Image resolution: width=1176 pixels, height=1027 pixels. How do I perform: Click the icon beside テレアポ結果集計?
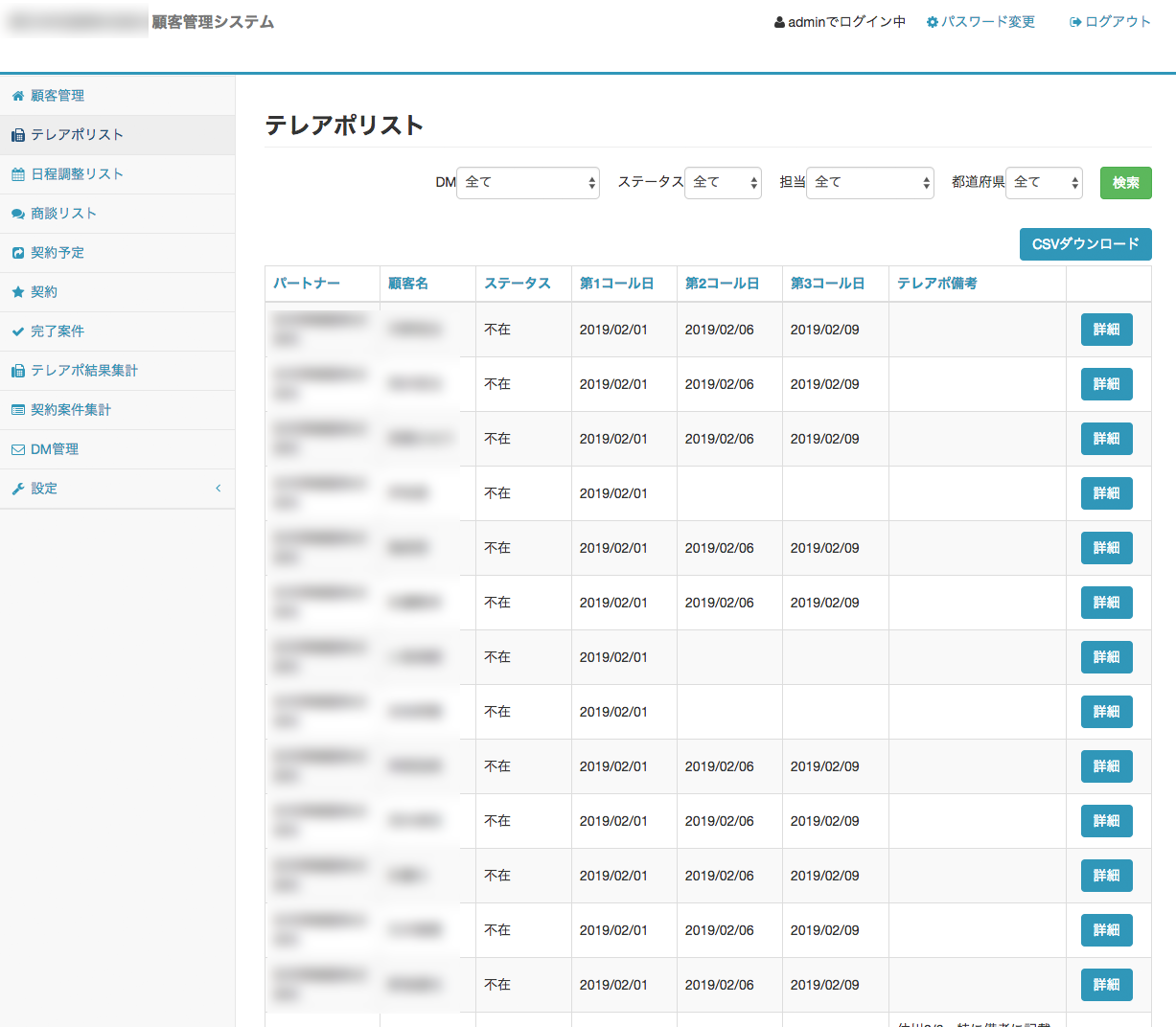pyautogui.click(x=17, y=371)
